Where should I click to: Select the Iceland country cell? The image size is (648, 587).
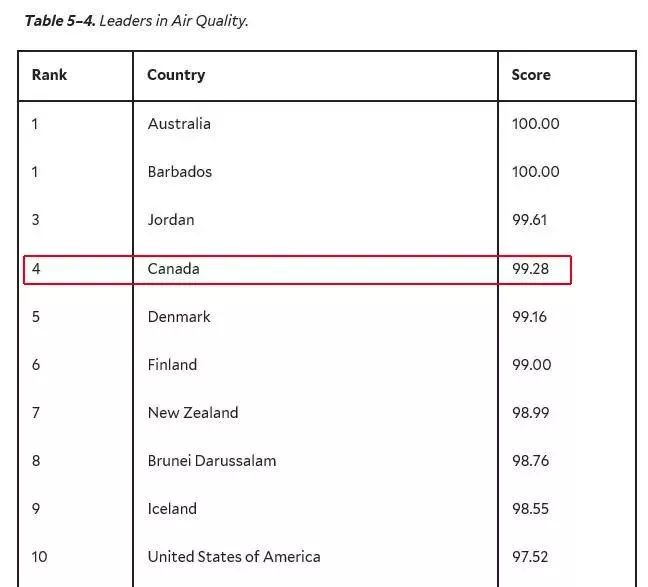coord(172,508)
